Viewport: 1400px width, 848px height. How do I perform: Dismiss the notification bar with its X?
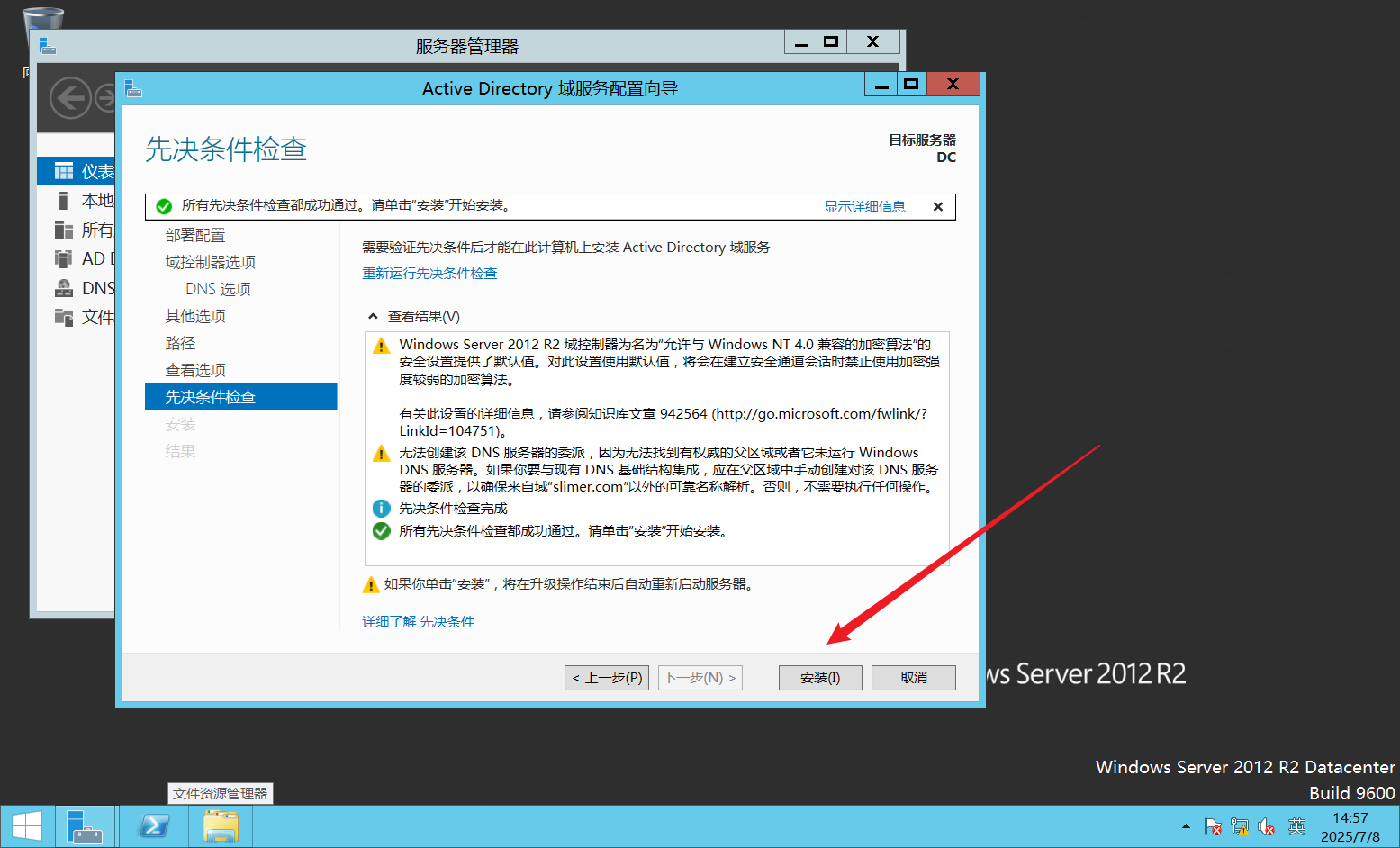[x=938, y=206]
